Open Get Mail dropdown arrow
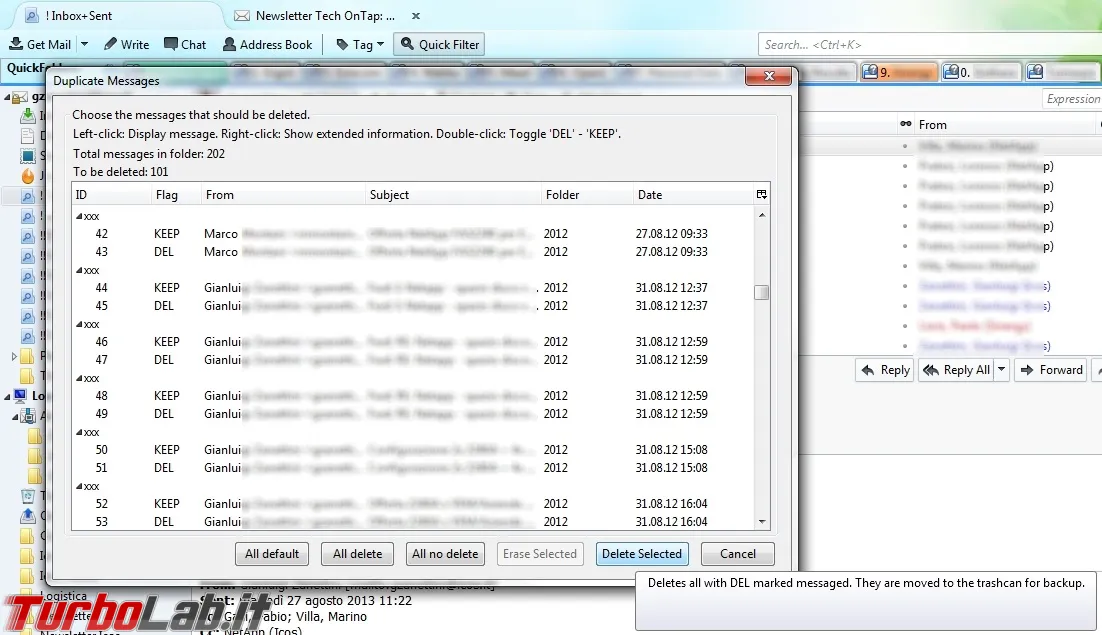The image size is (1102, 635). [x=84, y=44]
